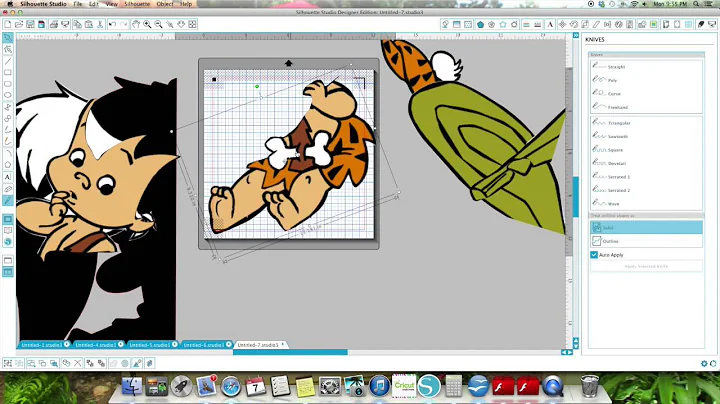Click the scissors cut icon
The image size is (720, 404).
pyautogui.click(x=100, y=24)
